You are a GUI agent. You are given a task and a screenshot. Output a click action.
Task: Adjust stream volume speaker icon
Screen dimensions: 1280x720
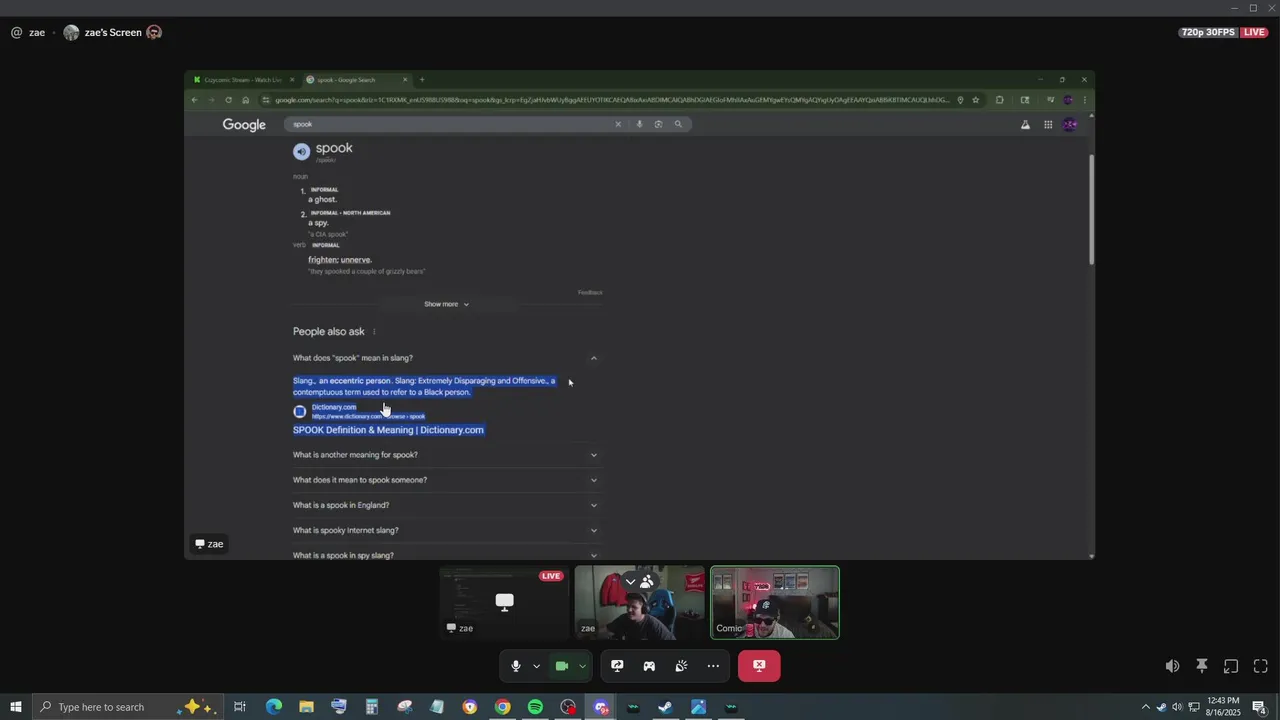pyautogui.click(x=1172, y=666)
